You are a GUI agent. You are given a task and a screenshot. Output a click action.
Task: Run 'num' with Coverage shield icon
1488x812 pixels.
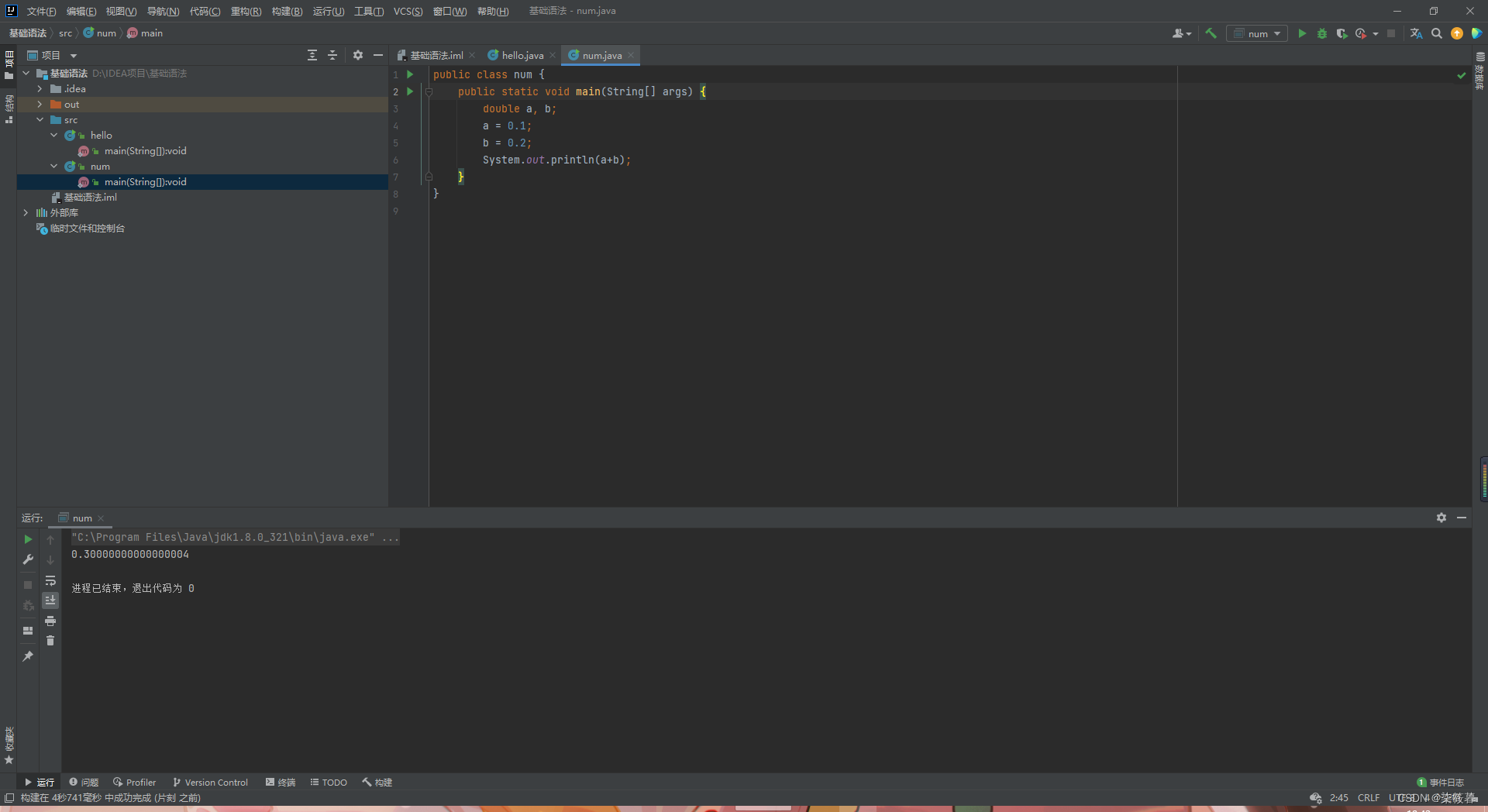click(1342, 33)
